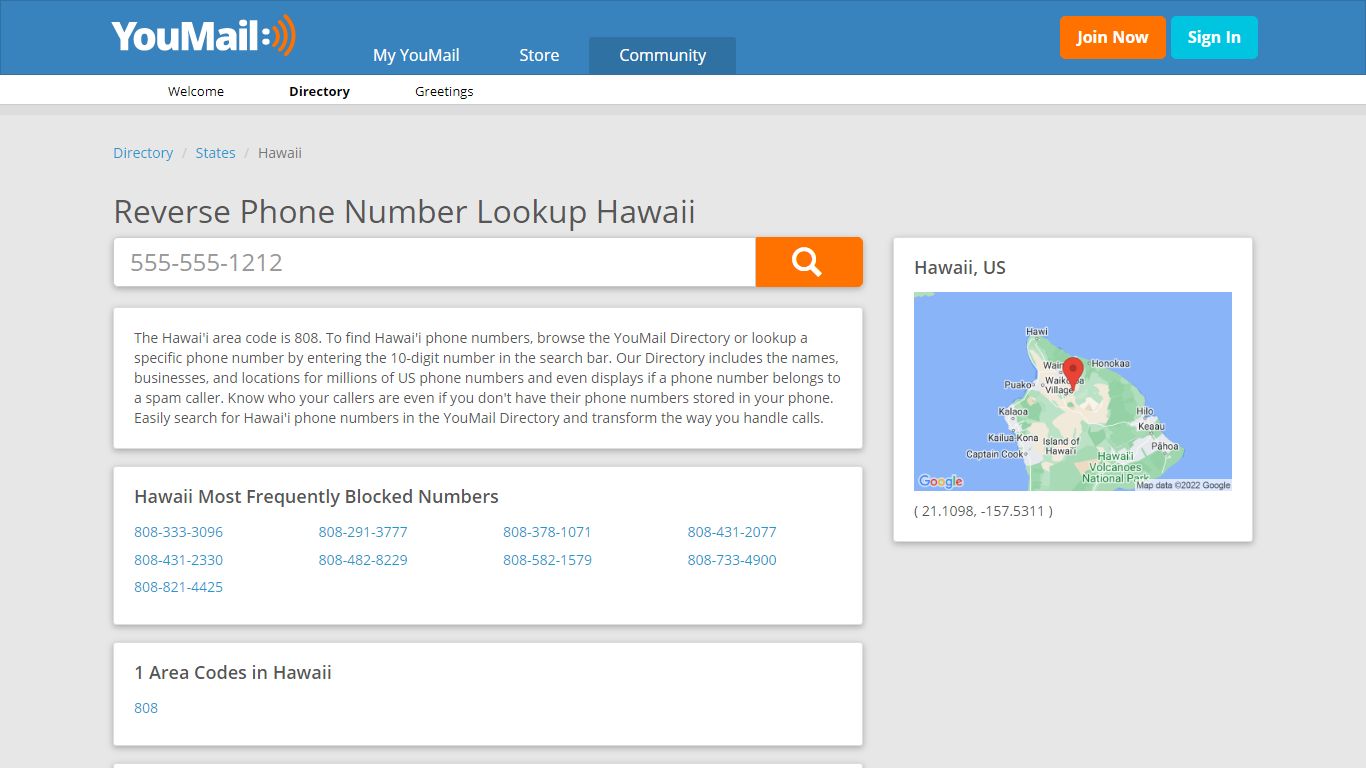Open the Greetings submenu item
This screenshot has height=768, width=1366.
[x=444, y=91]
